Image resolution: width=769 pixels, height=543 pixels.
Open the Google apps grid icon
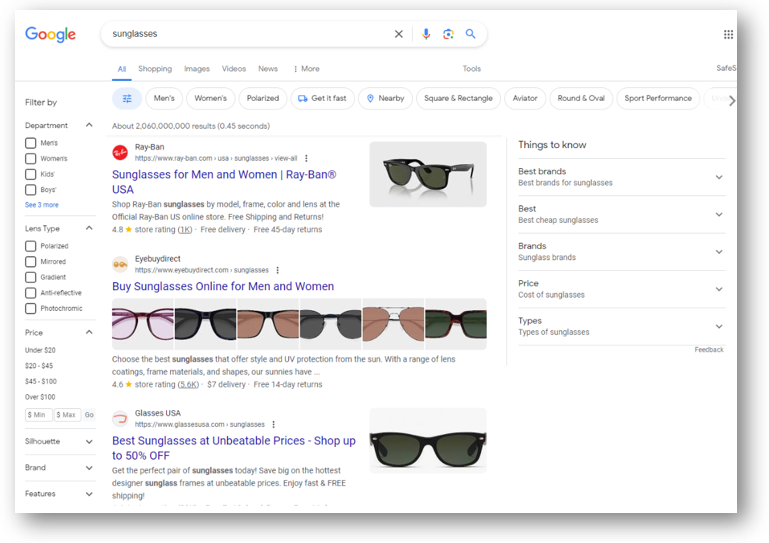click(x=728, y=34)
